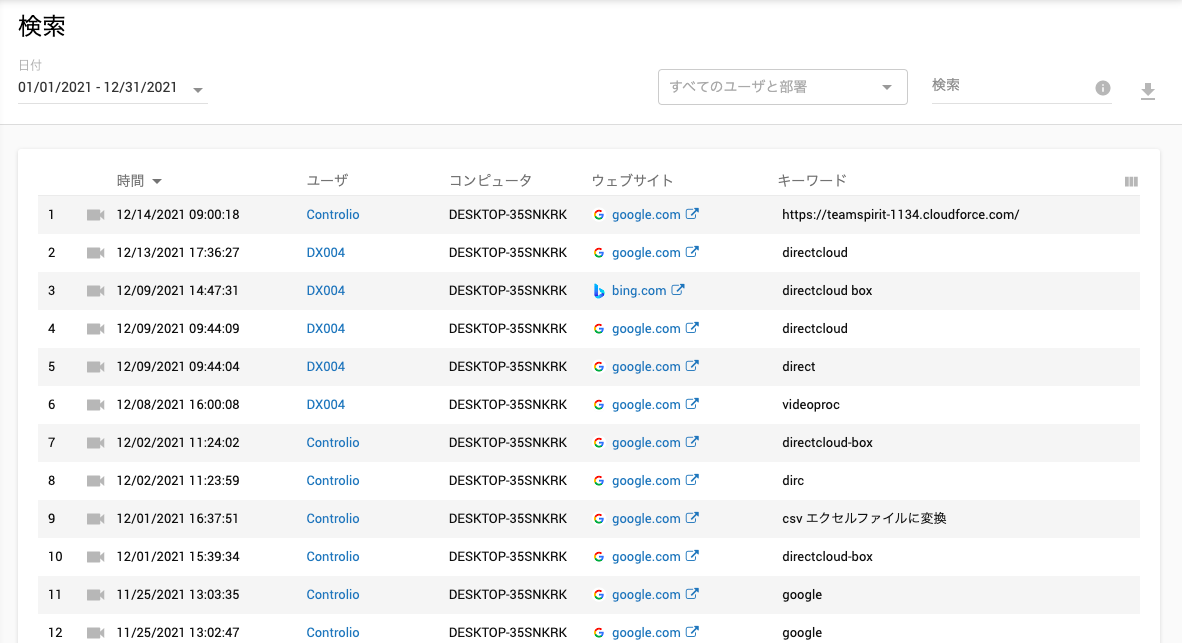Click the download export icon
Screen dimensions: 1182x643
(x=1147, y=90)
